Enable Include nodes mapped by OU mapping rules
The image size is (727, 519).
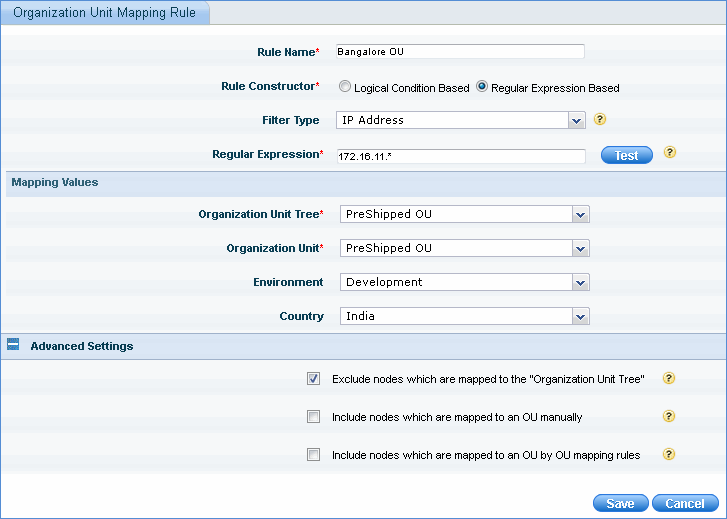point(314,455)
